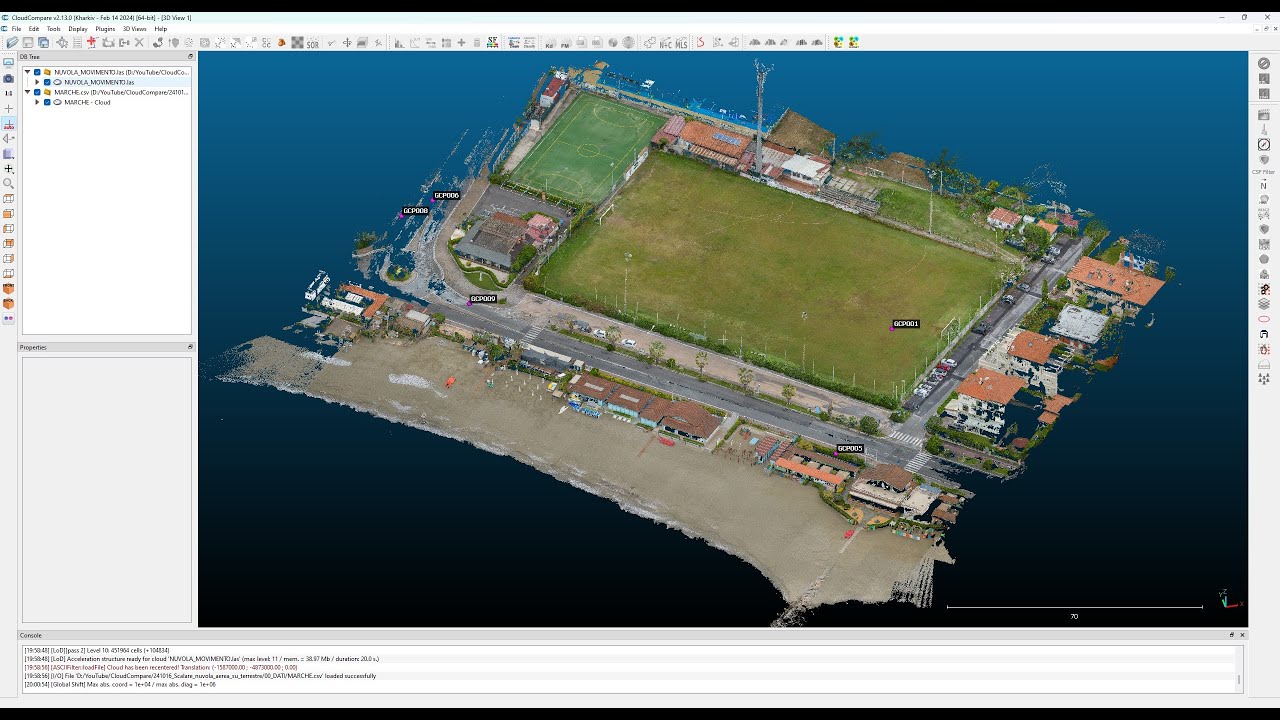Image resolution: width=1280 pixels, height=720 pixels.
Task: Click the Open file toolbar icon
Action: (x=12, y=42)
